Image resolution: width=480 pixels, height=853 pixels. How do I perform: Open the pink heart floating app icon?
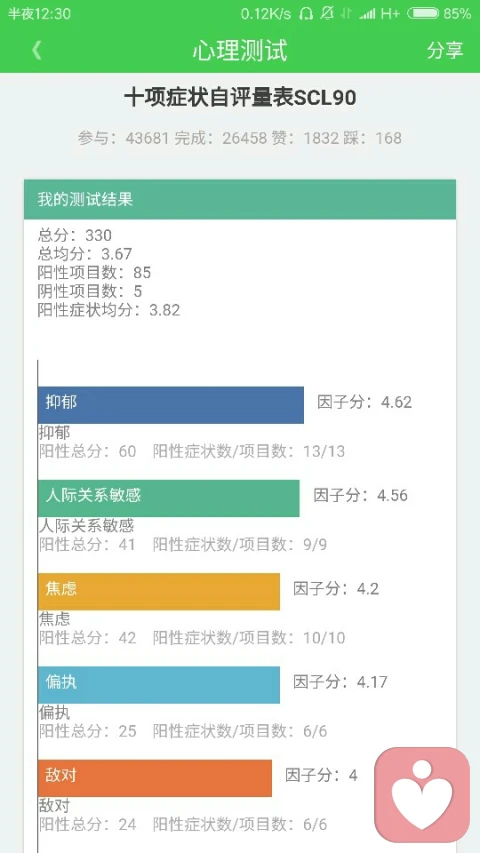pyautogui.click(x=422, y=794)
